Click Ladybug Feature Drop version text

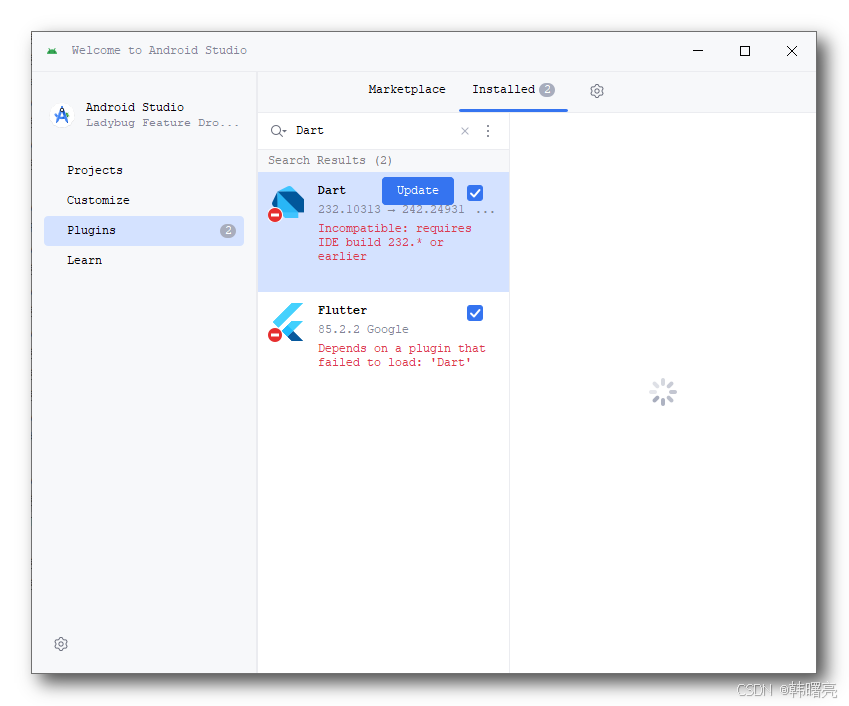tap(162, 123)
